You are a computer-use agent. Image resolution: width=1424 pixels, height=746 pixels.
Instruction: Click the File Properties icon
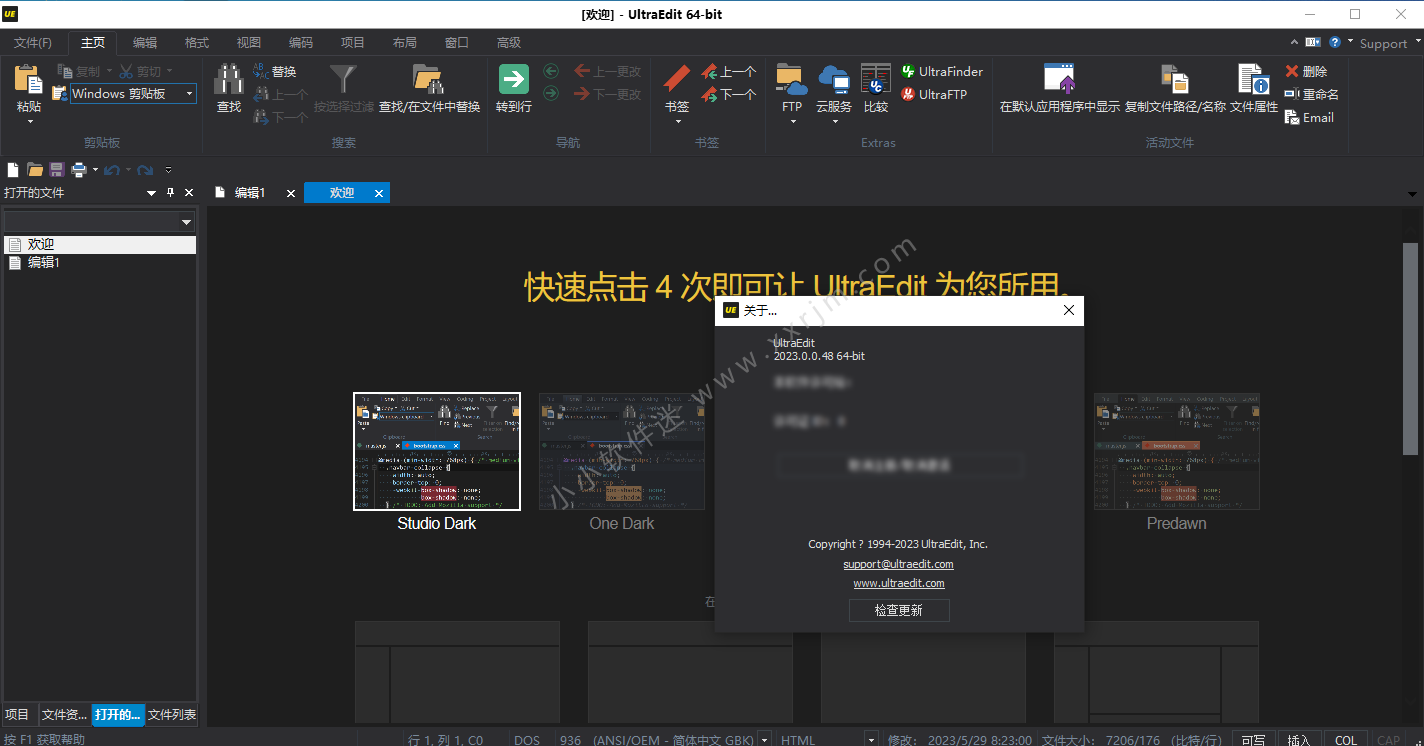tap(1253, 80)
